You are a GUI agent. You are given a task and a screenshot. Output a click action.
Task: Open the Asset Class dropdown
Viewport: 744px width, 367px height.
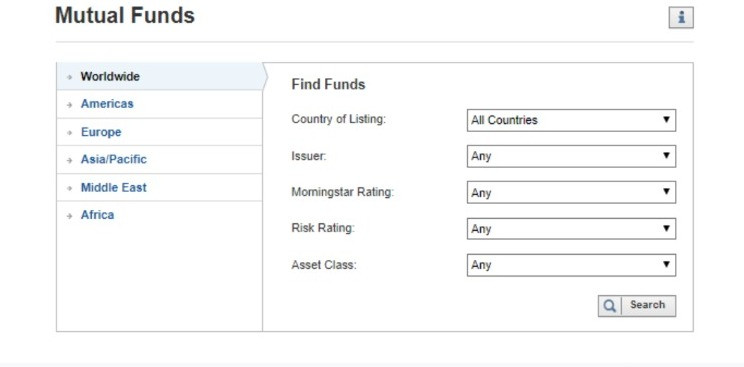pos(571,265)
